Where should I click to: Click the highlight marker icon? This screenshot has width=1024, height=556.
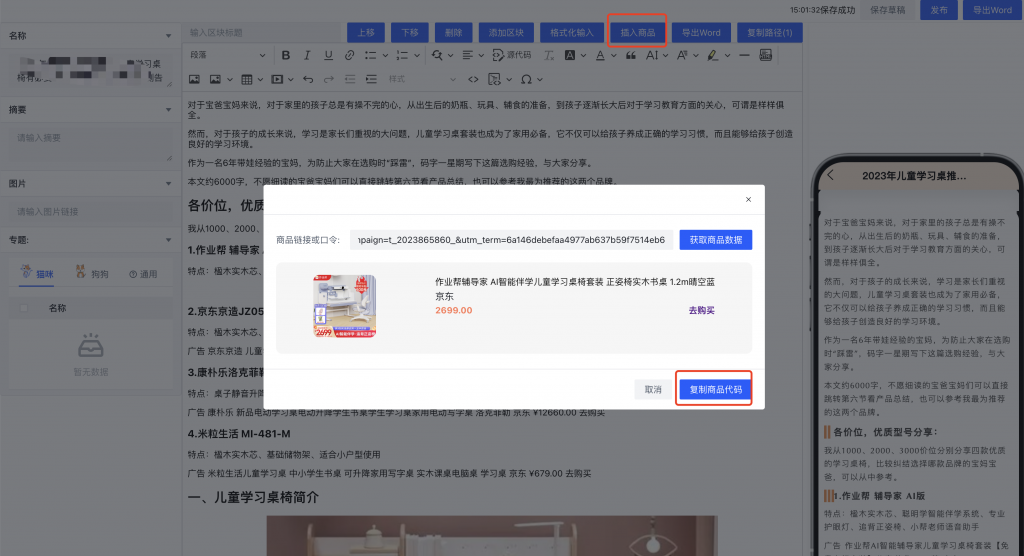coord(712,56)
